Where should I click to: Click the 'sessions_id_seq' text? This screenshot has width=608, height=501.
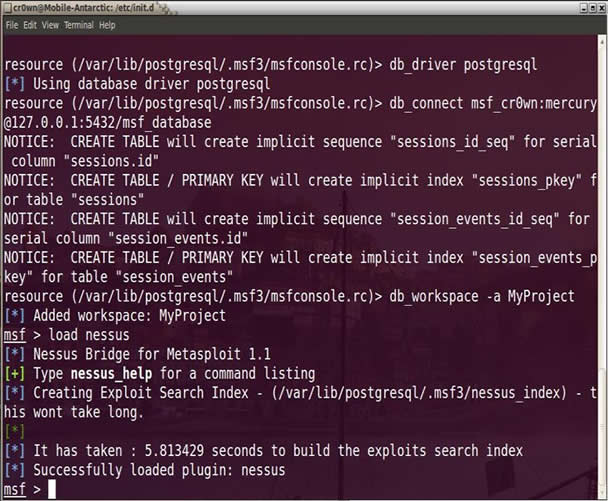tap(453, 142)
